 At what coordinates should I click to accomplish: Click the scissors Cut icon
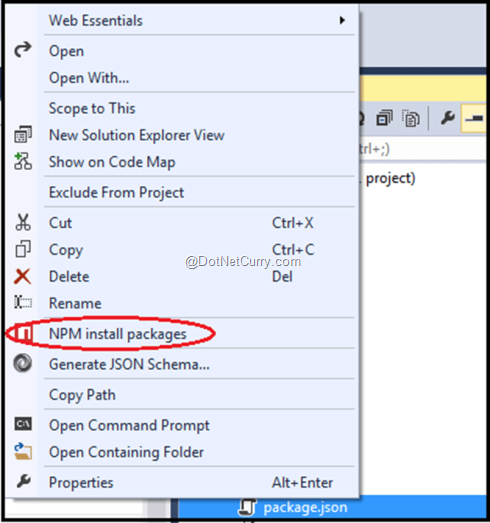tap(23, 222)
